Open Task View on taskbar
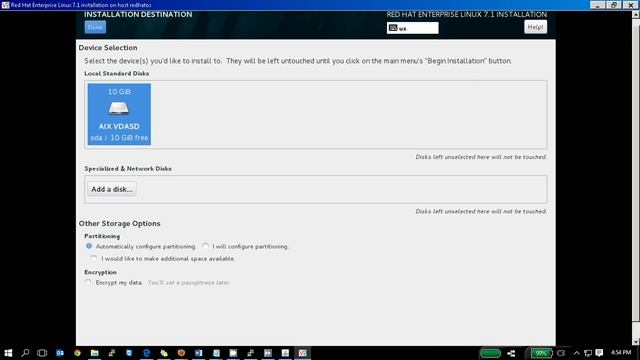 coord(42,353)
